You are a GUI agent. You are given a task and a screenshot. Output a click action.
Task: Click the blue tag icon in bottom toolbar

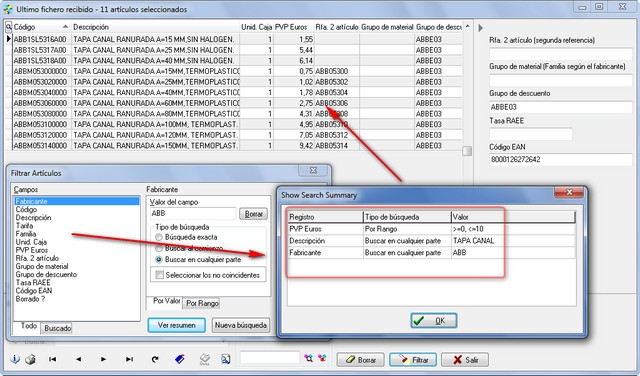pos(180,359)
